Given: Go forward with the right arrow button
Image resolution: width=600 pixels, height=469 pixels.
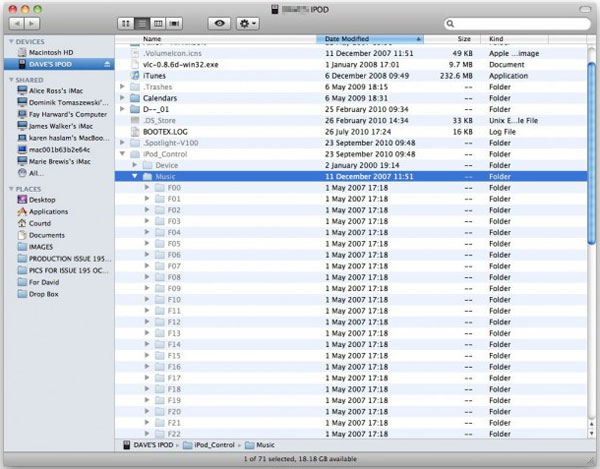Looking at the screenshot, I should pos(32,24).
